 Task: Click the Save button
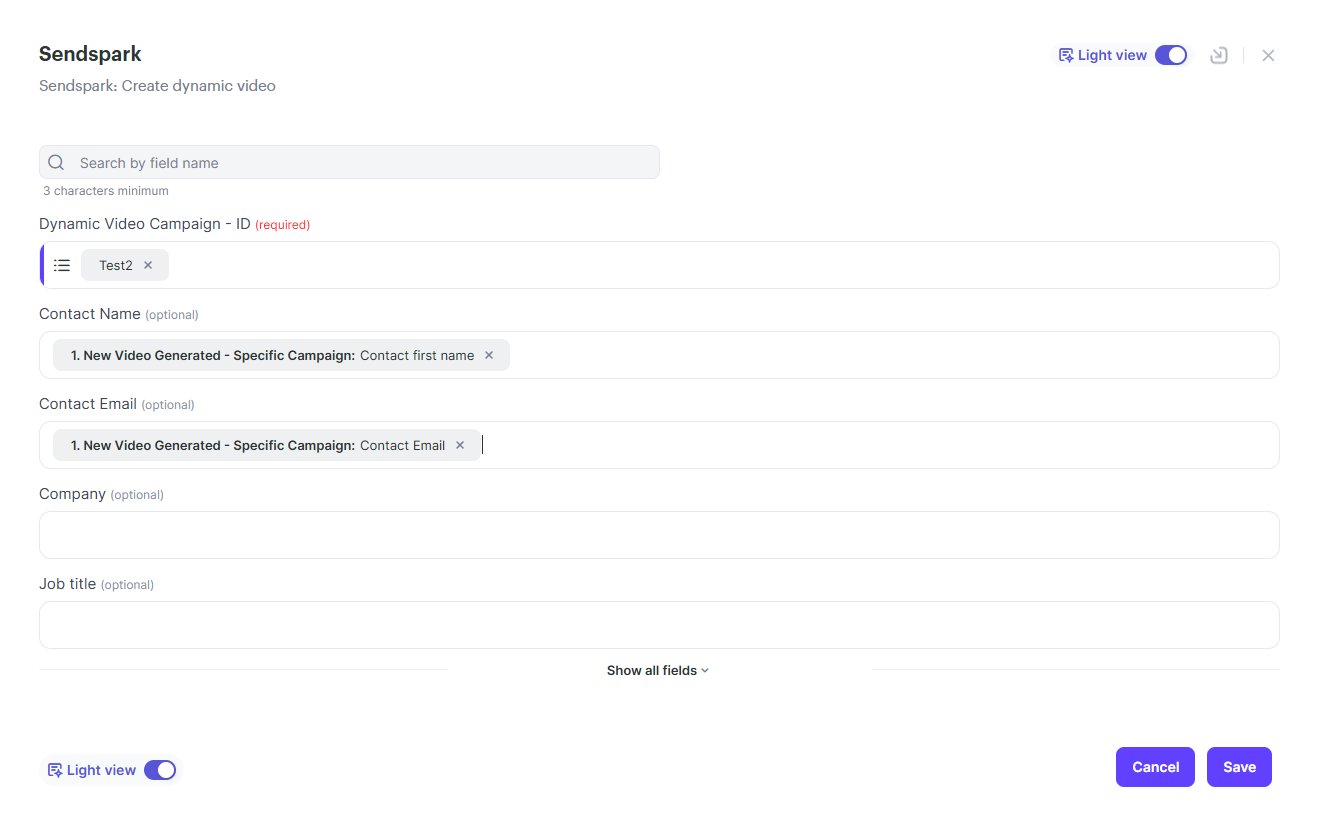[x=1239, y=767]
